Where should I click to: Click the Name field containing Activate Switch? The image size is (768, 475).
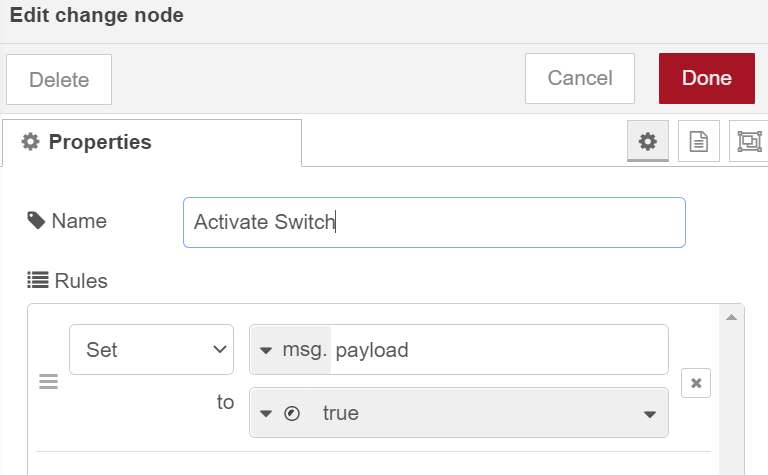coord(434,222)
